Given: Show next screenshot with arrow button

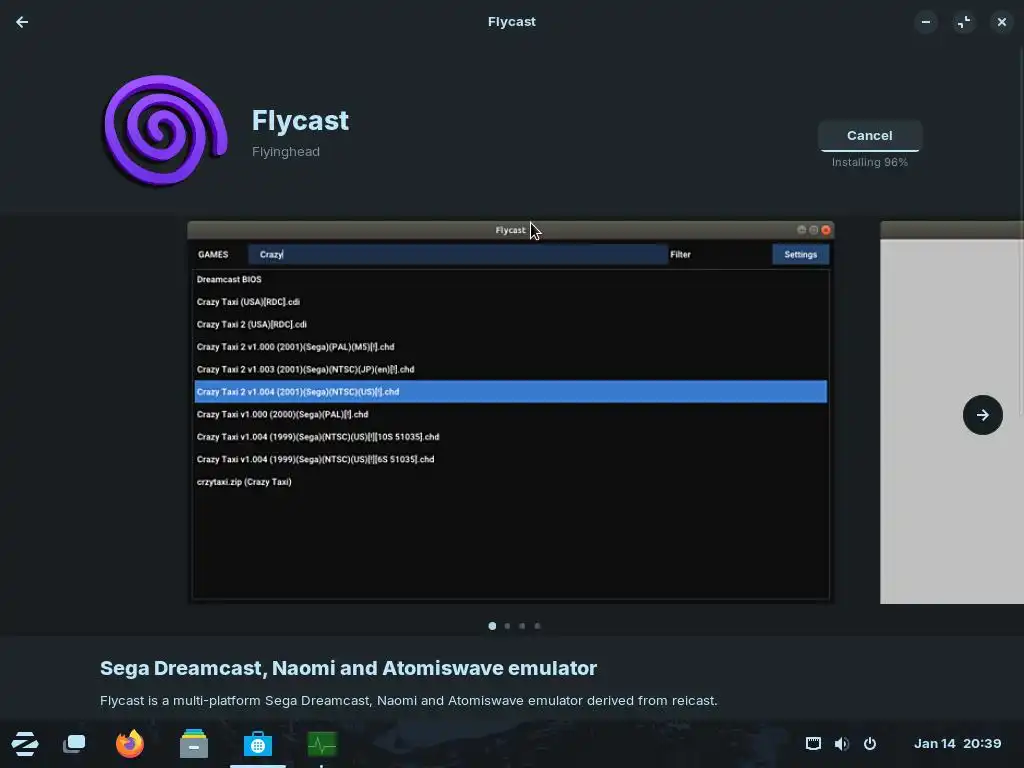Looking at the screenshot, I should (982, 415).
